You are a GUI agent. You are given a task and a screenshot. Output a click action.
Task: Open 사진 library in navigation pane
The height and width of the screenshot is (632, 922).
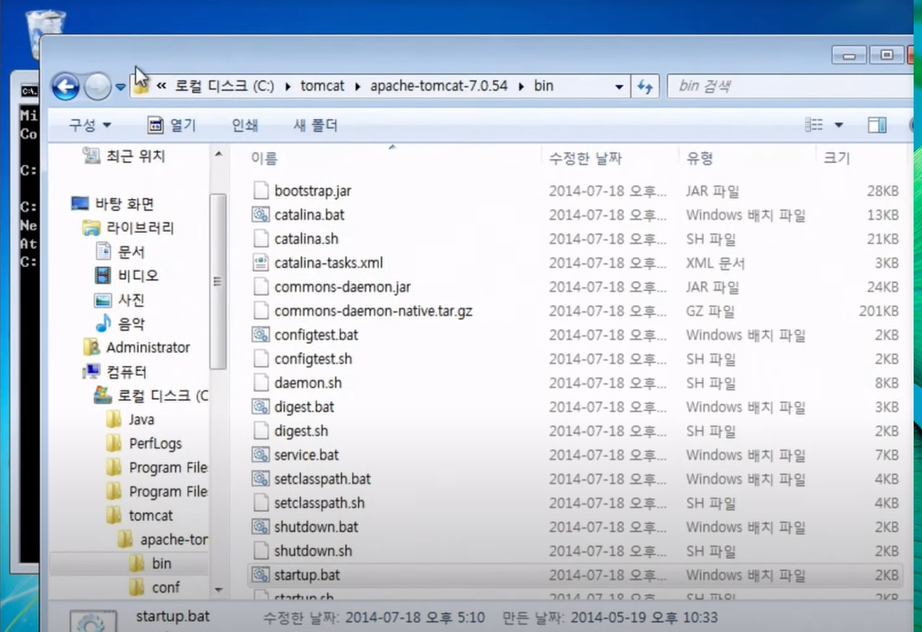coord(119,300)
